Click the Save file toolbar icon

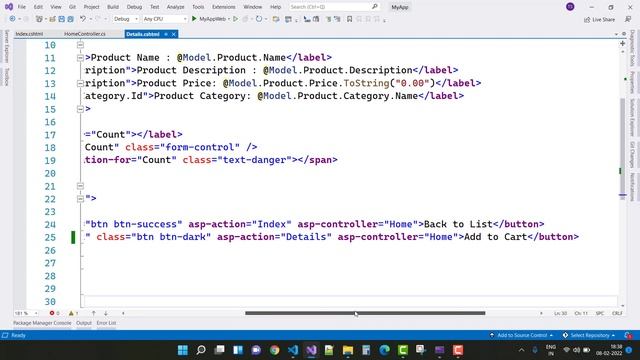point(61,19)
